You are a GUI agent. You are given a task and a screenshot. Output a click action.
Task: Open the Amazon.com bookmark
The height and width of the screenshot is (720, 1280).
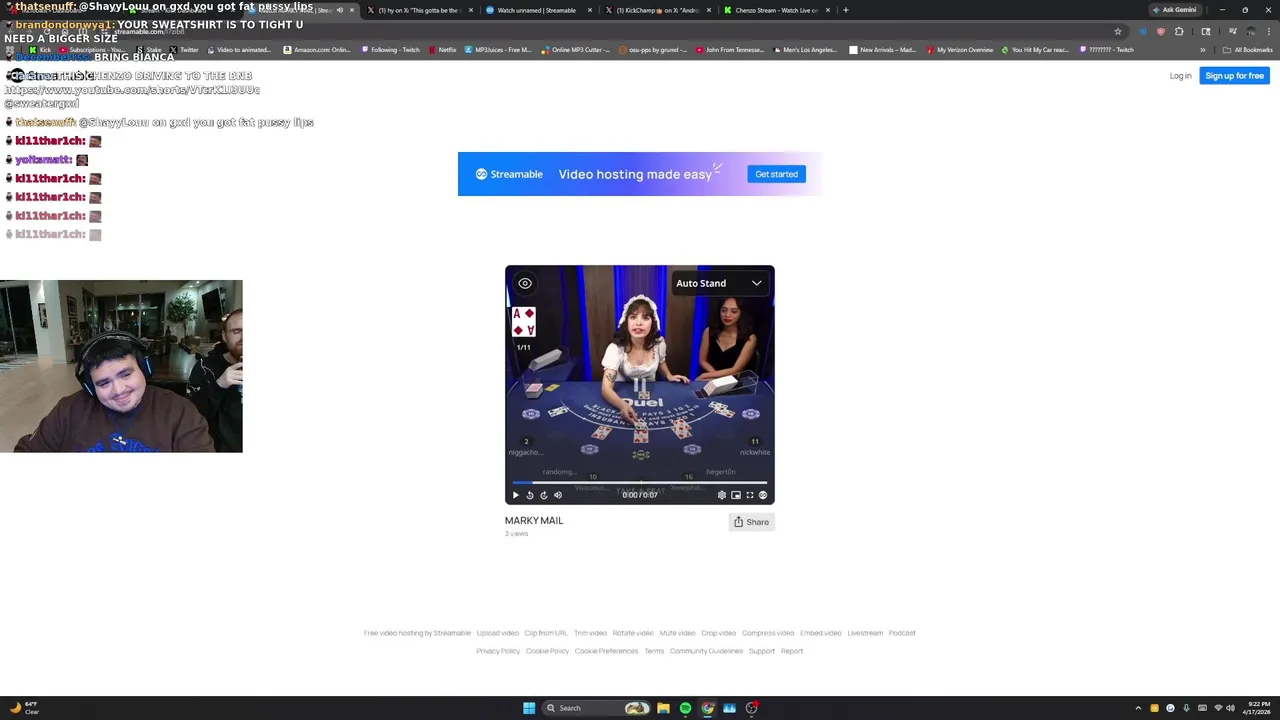tap(317, 50)
